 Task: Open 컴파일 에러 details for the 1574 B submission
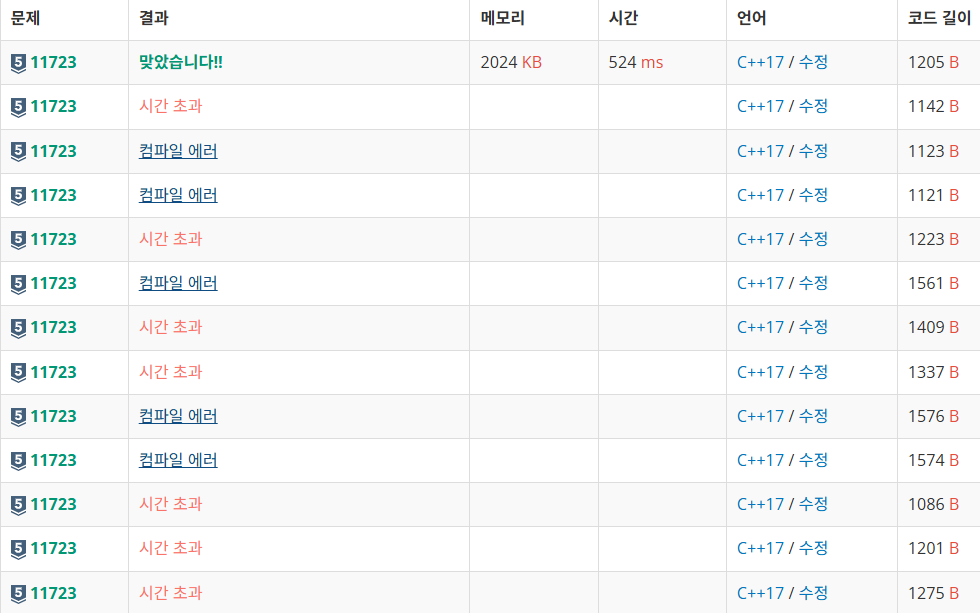[x=178, y=460]
